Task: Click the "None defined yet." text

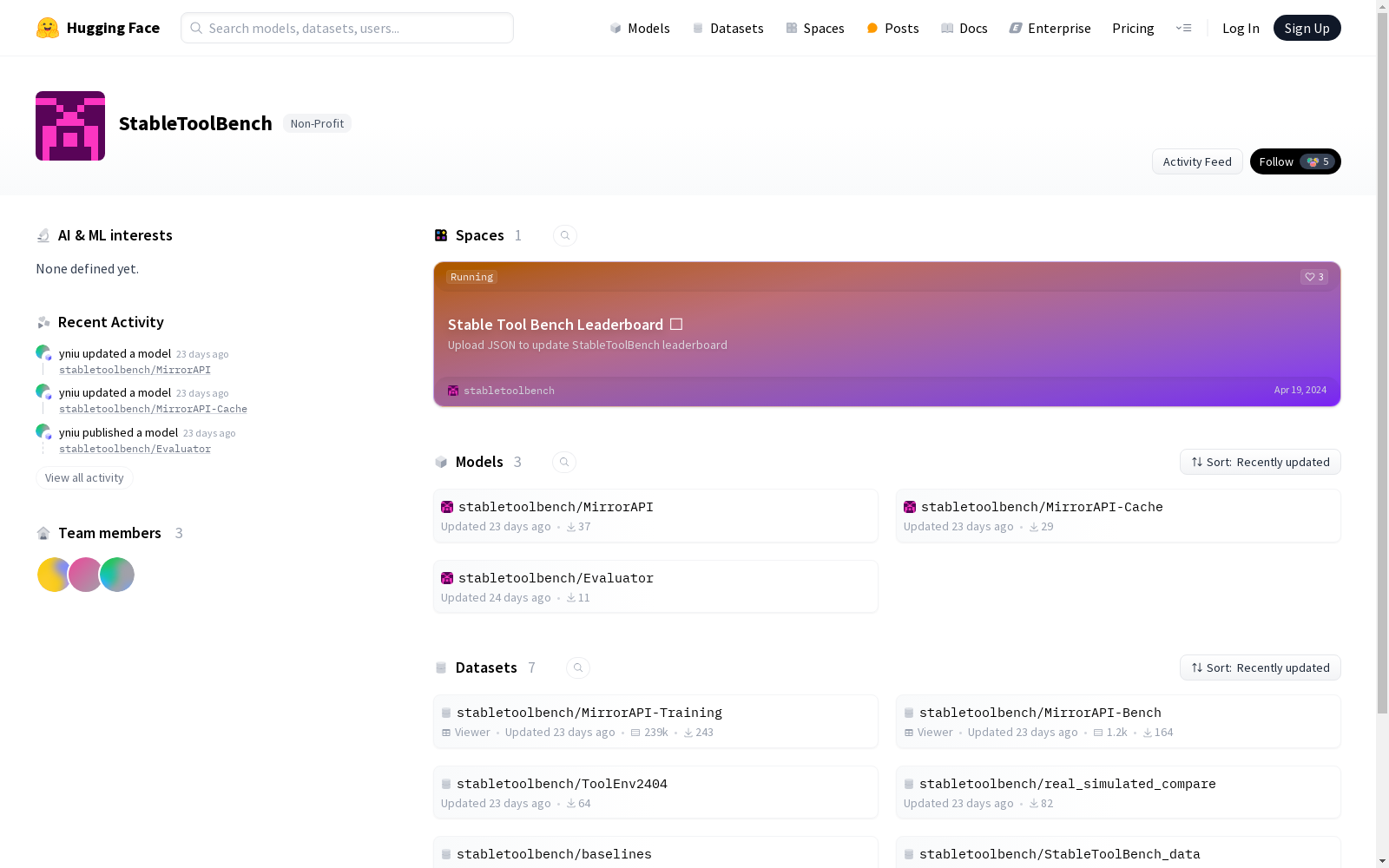Action: point(87,269)
